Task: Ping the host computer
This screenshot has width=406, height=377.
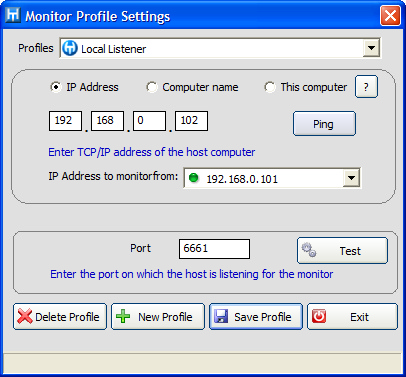Action: [324, 124]
